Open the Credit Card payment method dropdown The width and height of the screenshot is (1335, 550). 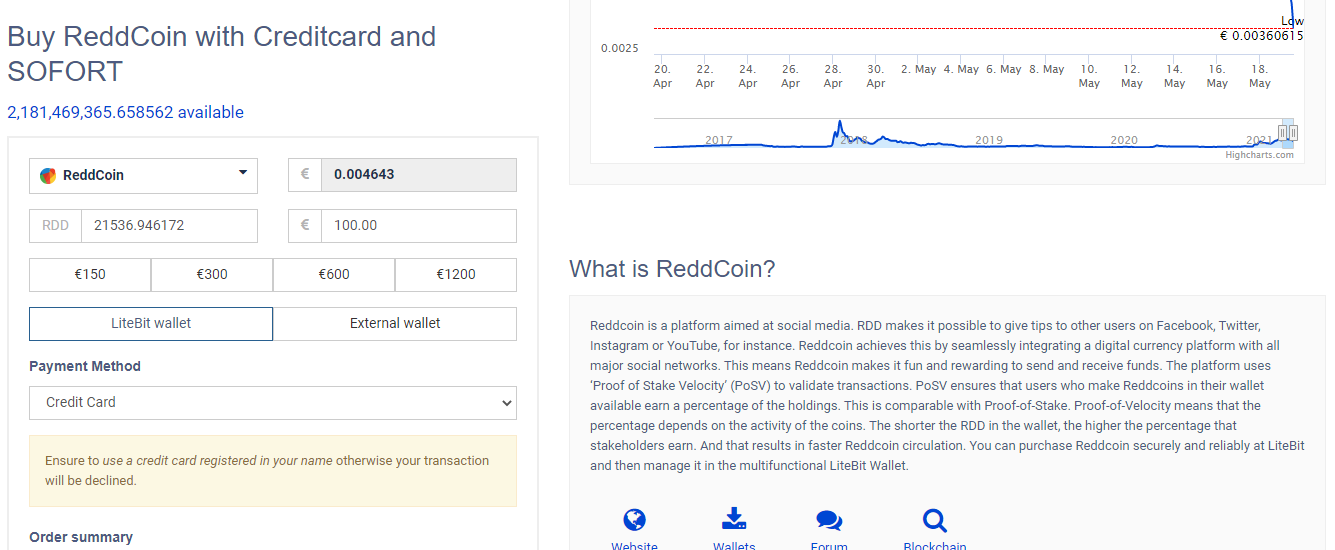273,403
